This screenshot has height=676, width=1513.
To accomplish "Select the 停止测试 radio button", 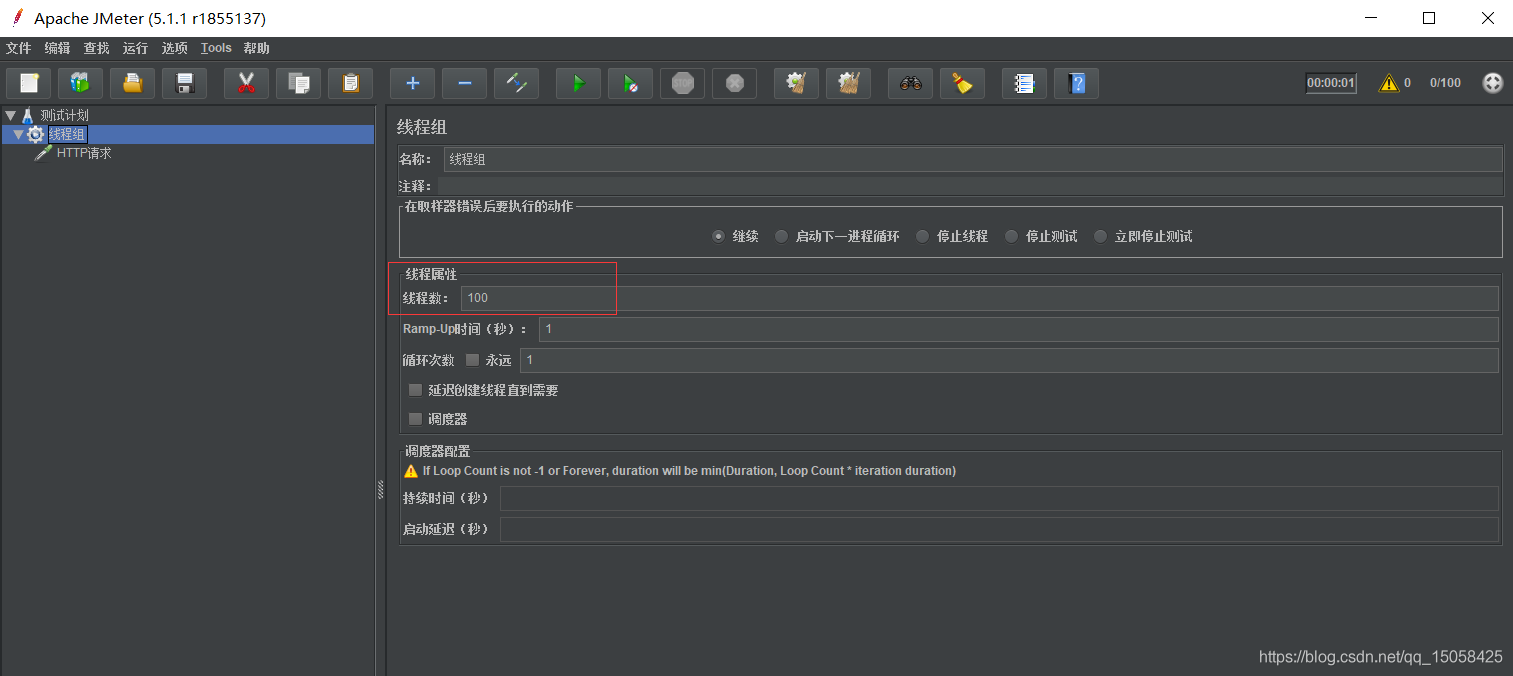I will pos(1011,236).
